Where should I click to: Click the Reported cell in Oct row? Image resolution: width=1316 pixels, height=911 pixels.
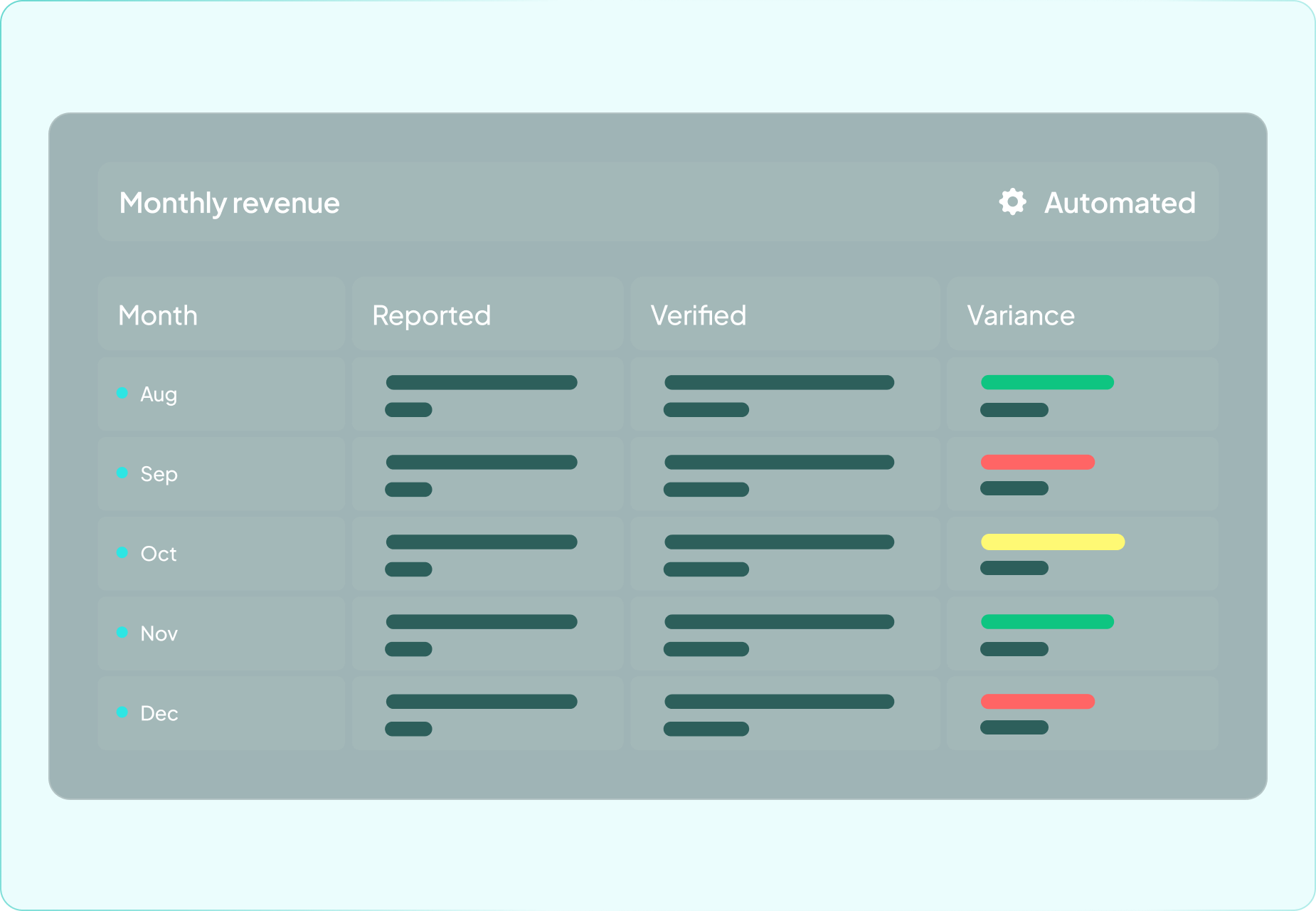pyautogui.click(x=487, y=554)
